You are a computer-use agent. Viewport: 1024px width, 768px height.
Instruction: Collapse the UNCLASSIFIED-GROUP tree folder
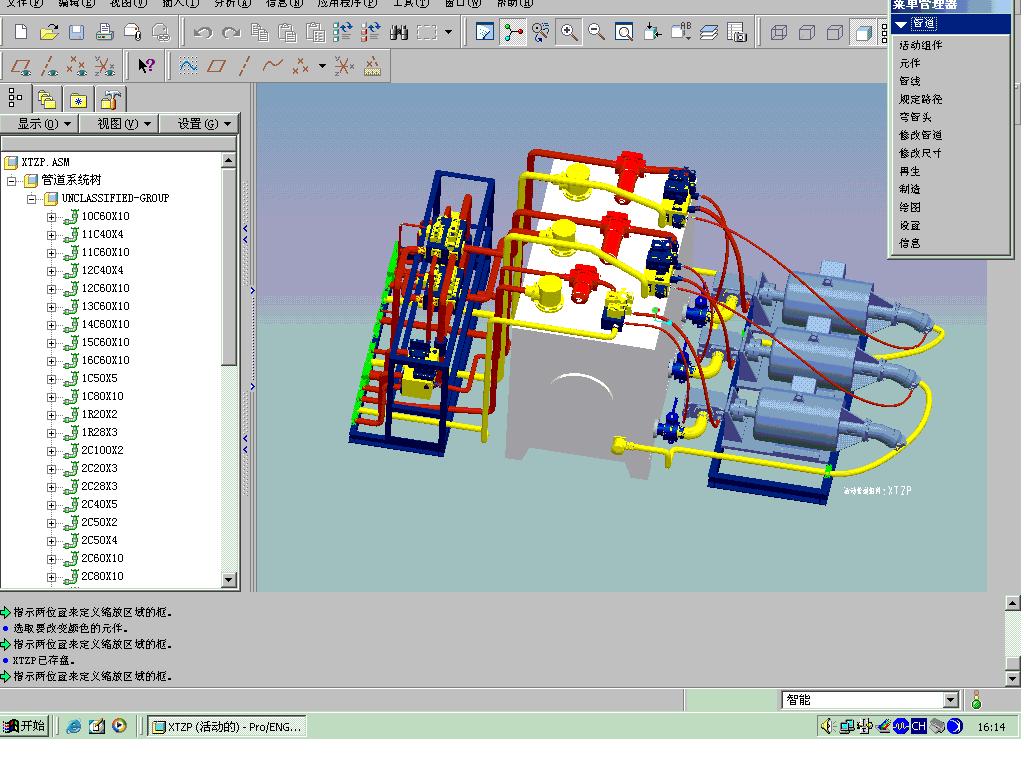(32, 199)
